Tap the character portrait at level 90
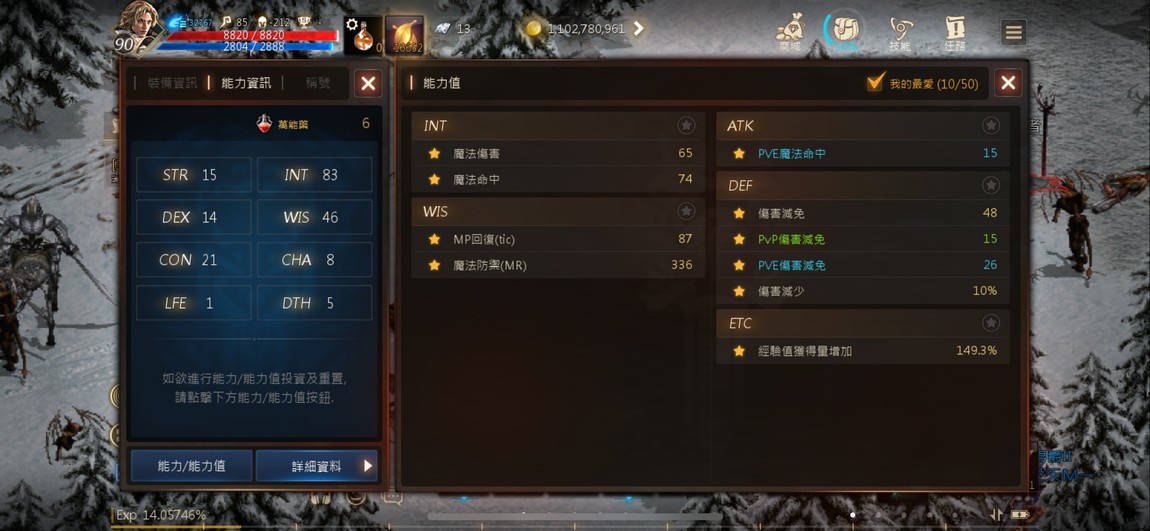This screenshot has width=1150, height=531. click(x=138, y=26)
